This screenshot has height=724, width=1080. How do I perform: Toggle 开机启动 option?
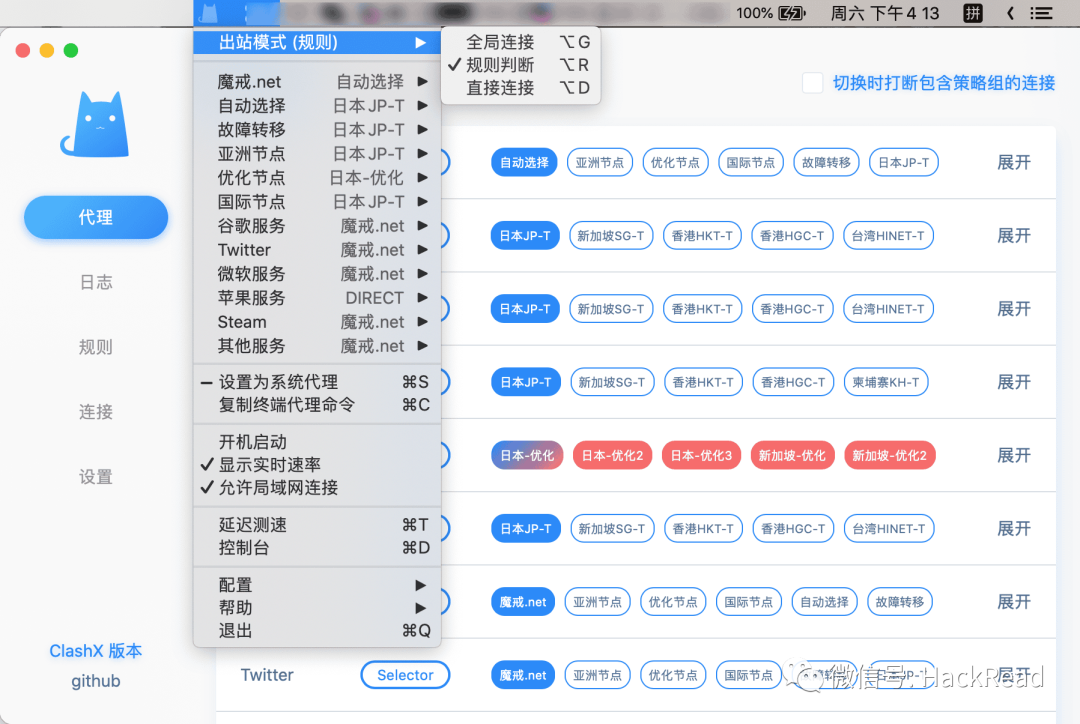pos(317,442)
